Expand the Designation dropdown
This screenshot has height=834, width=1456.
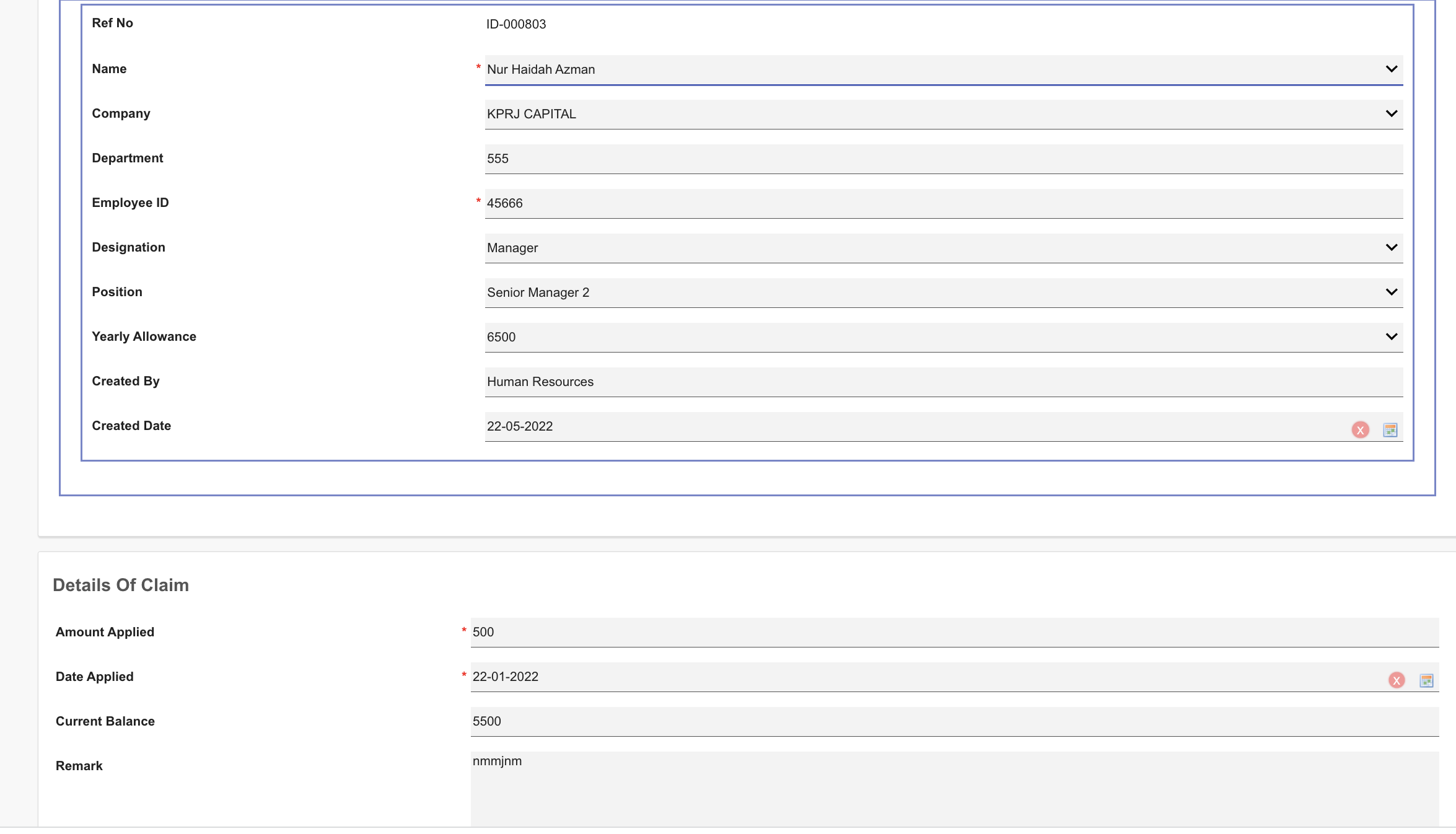click(x=1391, y=248)
